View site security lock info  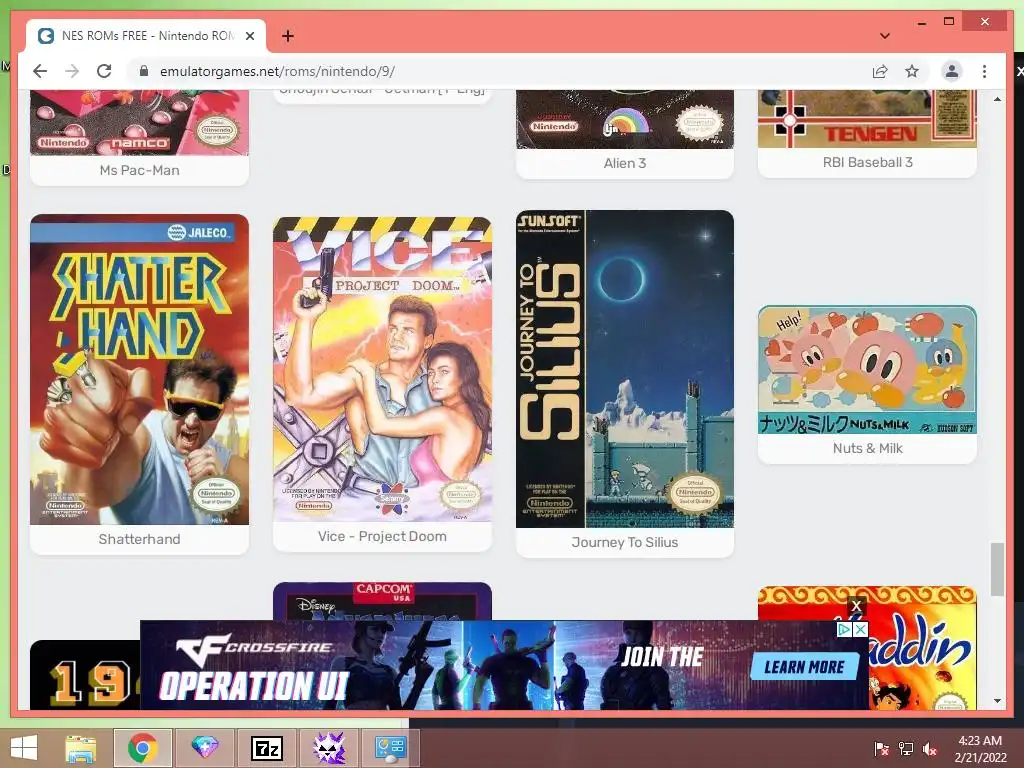point(144,71)
